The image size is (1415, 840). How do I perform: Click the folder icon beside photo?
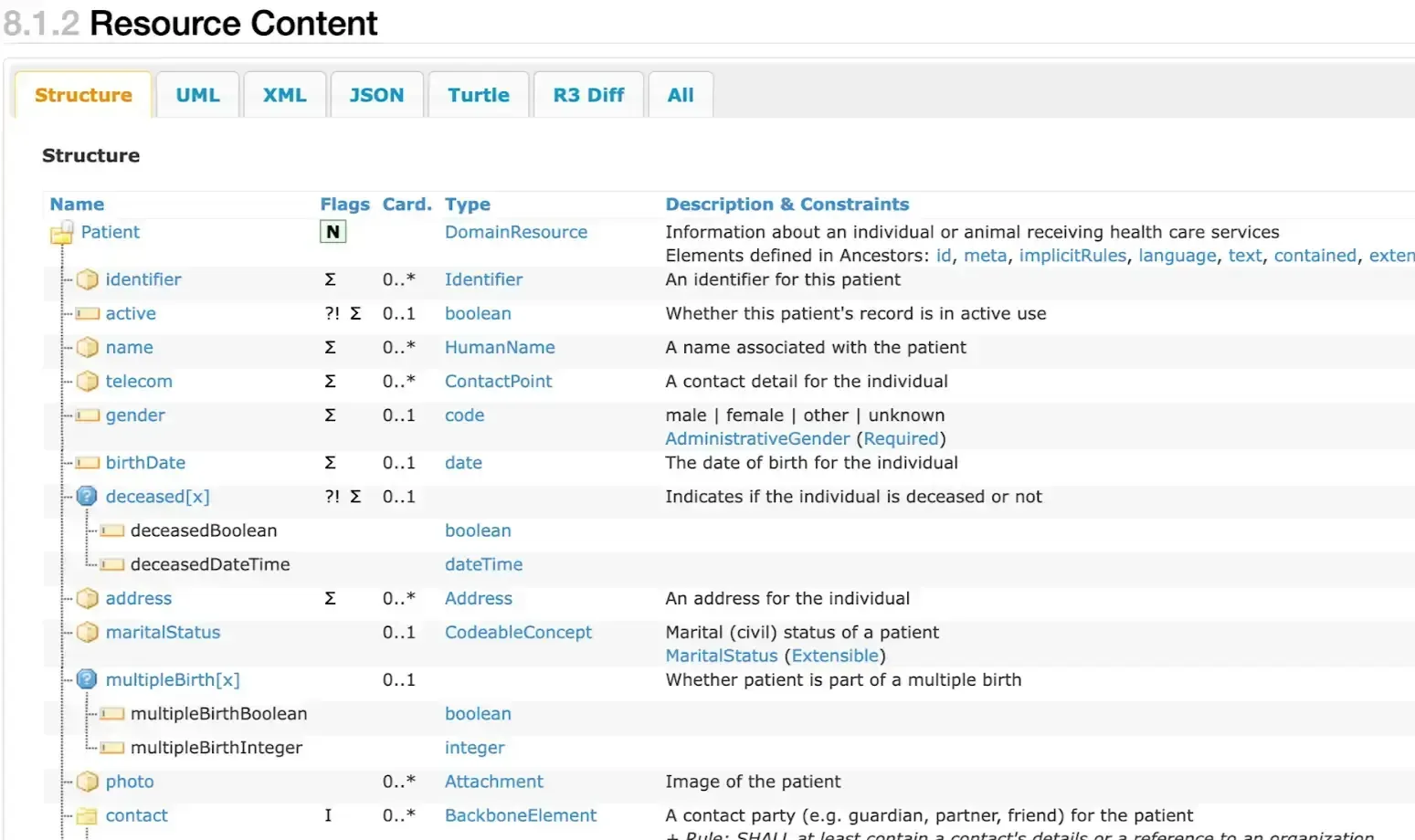[x=87, y=782]
